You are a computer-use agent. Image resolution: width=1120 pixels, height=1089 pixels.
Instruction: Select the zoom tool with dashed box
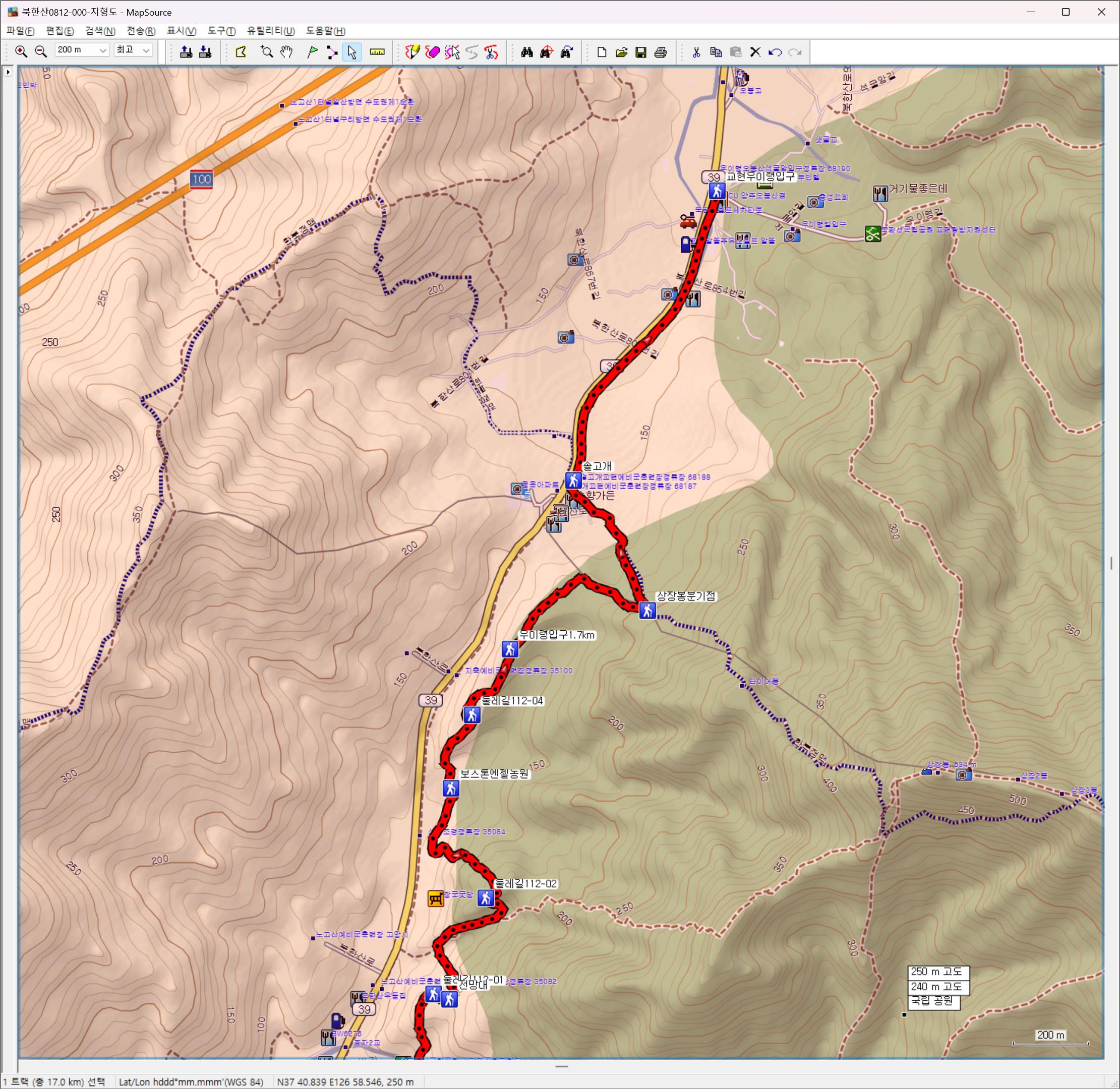(267, 52)
